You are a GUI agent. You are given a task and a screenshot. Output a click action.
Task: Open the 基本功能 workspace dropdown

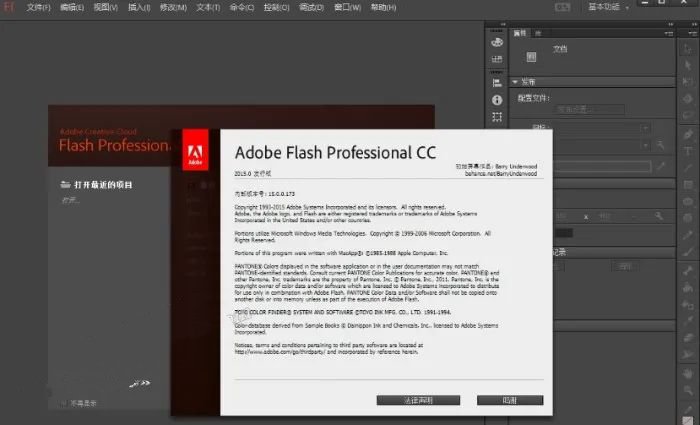[608, 7]
